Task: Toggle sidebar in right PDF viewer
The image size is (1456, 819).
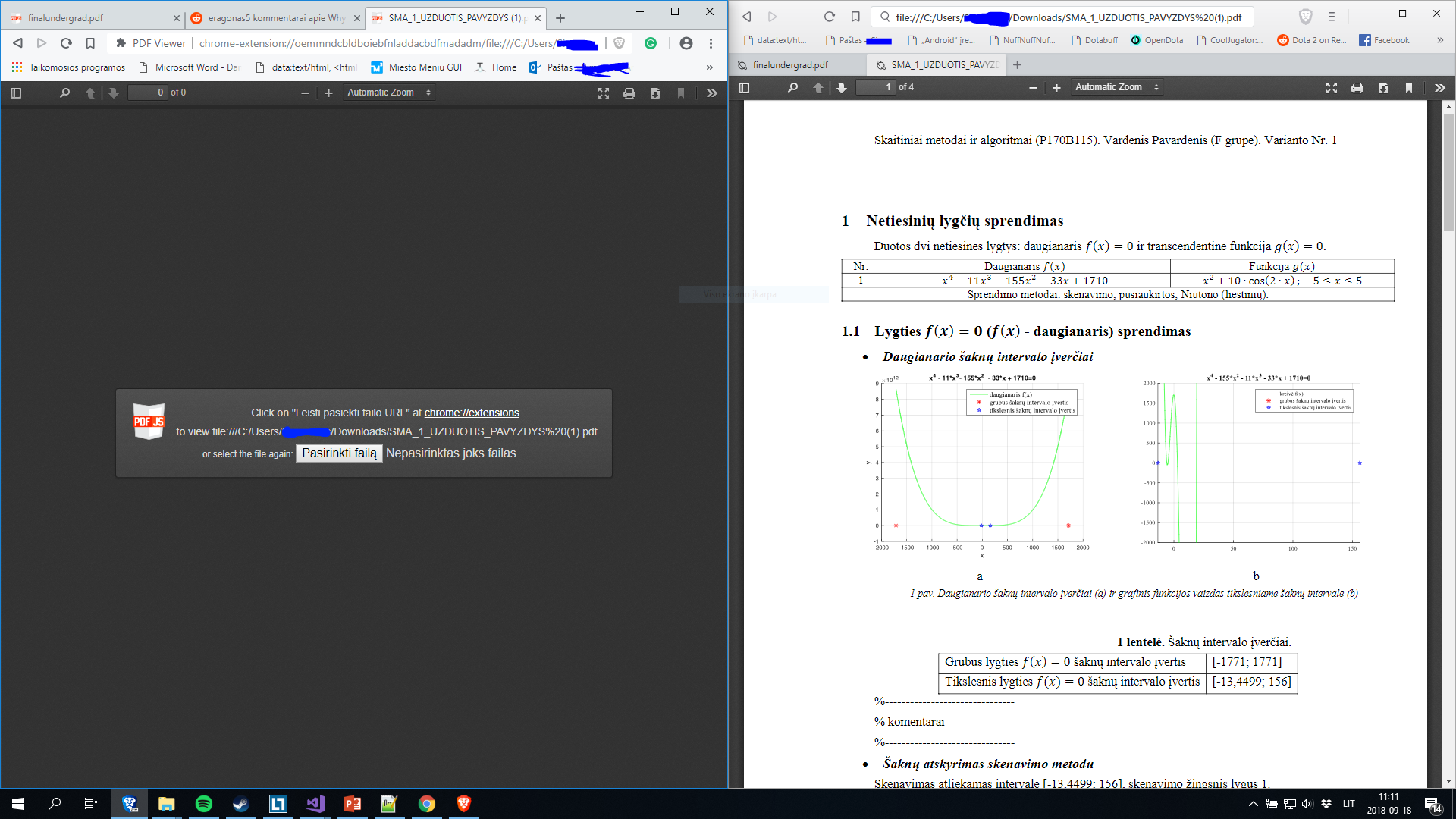Action: coord(744,88)
